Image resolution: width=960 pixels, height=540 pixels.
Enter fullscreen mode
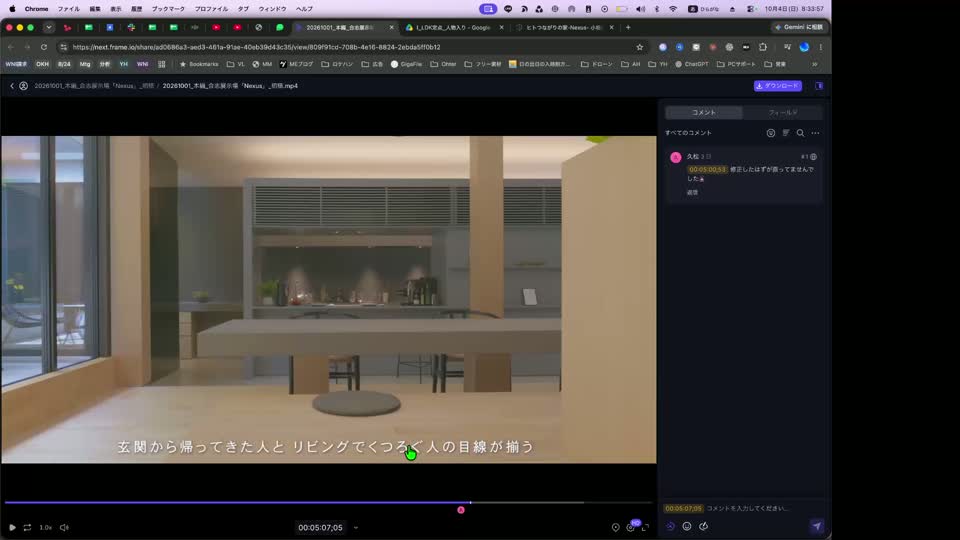pyautogui.click(x=645, y=528)
